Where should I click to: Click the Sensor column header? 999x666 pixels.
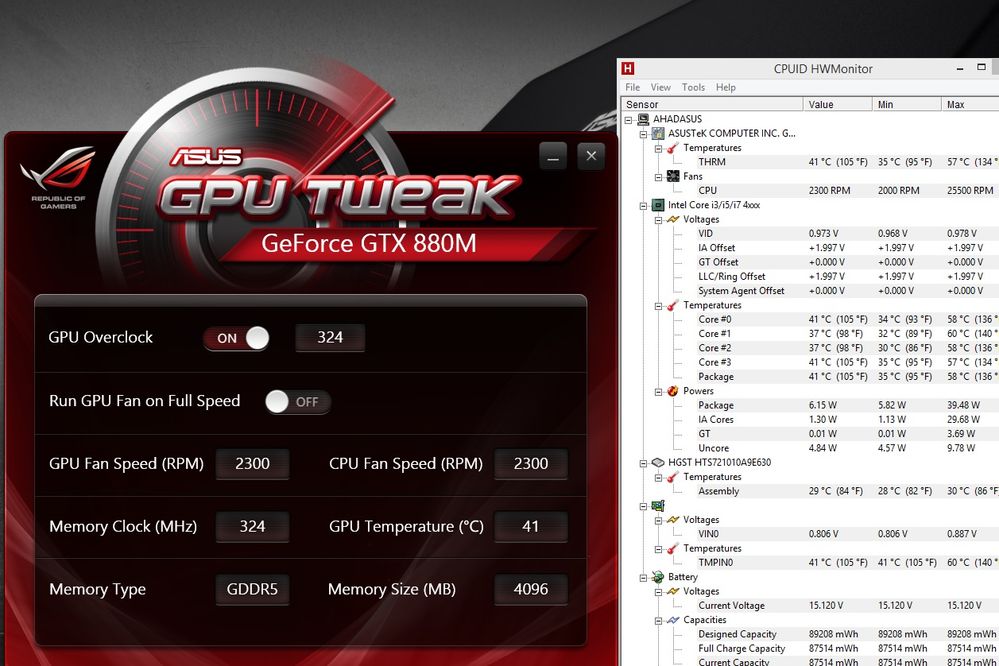pos(712,104)
